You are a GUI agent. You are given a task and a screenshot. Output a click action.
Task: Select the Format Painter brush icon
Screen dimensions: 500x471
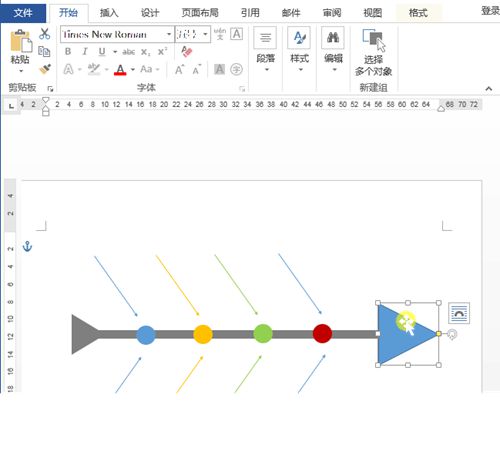[45, 69]
